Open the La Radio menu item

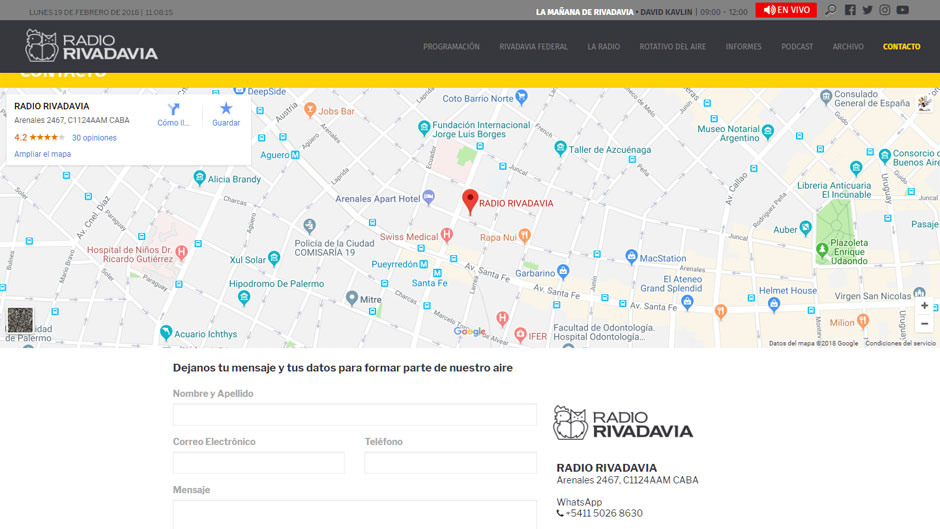click(604, 47)
